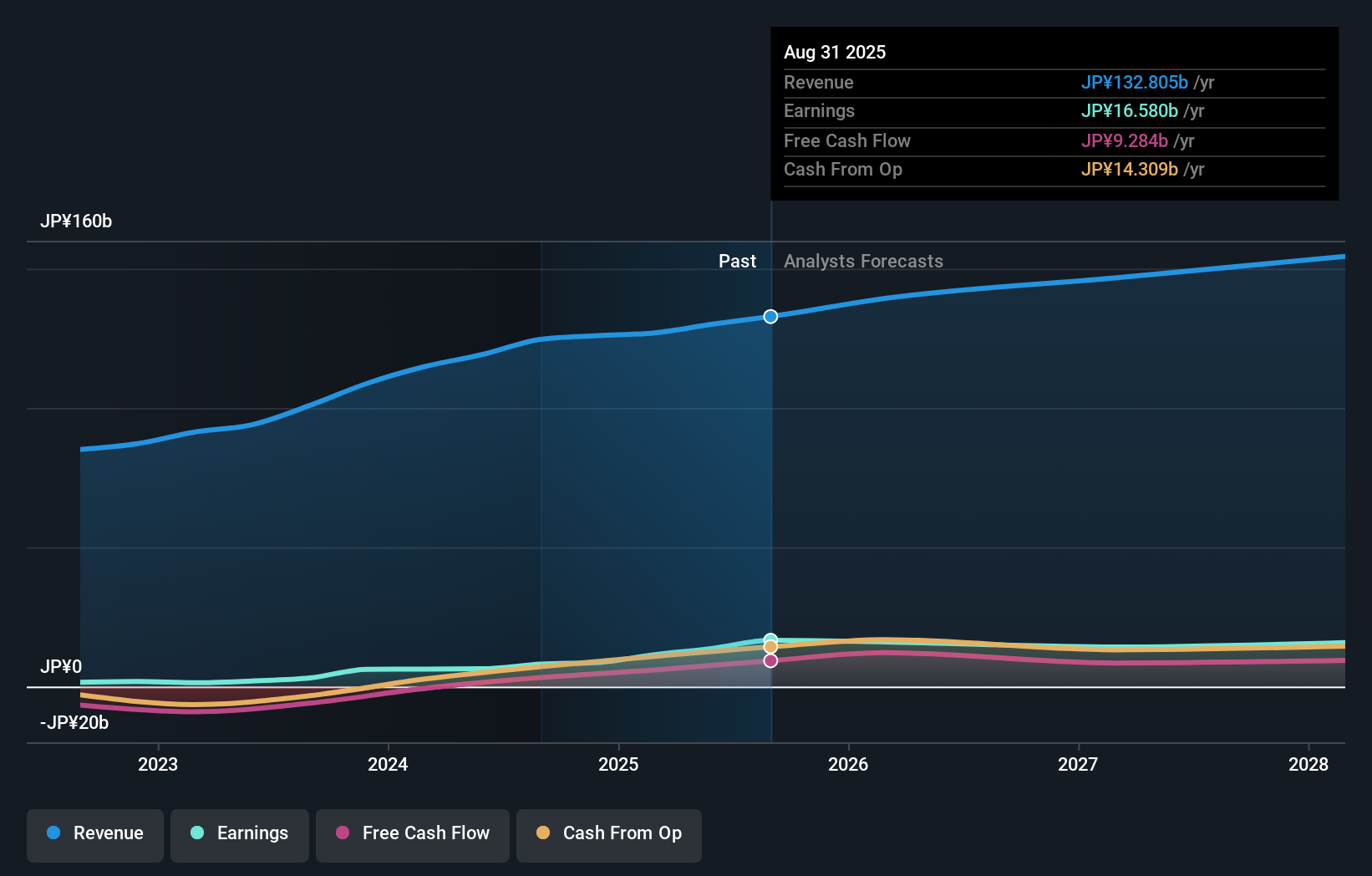Click the teal Earnings legend dot

196,833
